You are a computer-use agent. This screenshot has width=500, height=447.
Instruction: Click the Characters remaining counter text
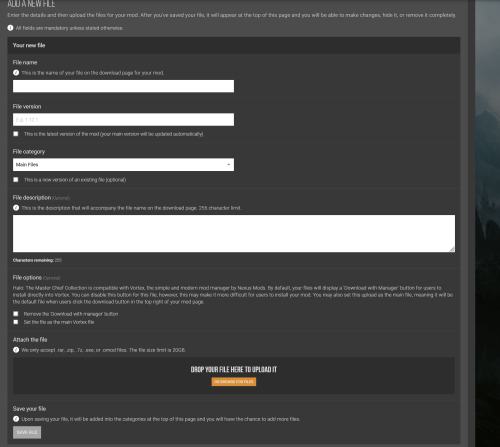pos(37,260)
